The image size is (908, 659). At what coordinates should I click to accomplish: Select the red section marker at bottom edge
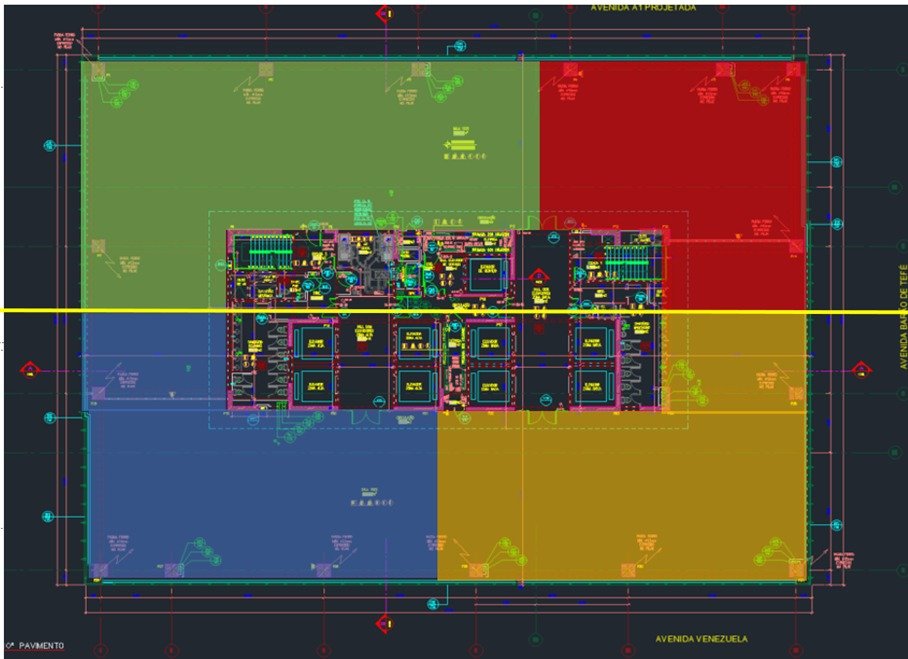(382, 624)
